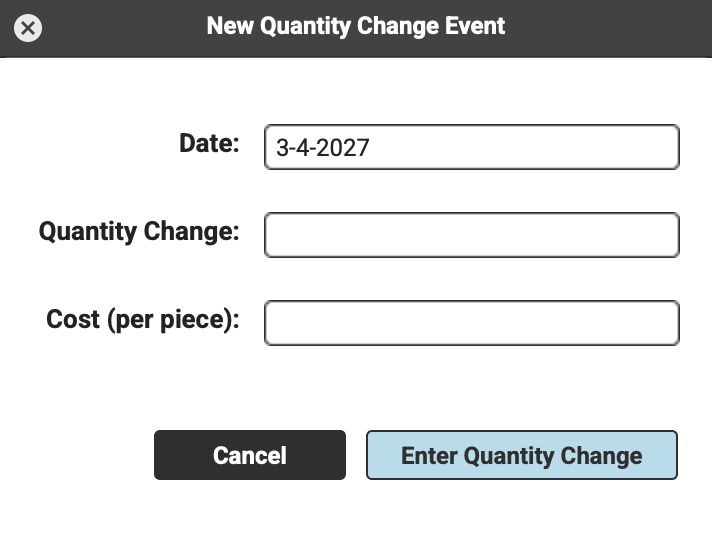This screenshot has width=712, height=546.
Task: Click the X icon in the title bar
Action: point(29,28)
